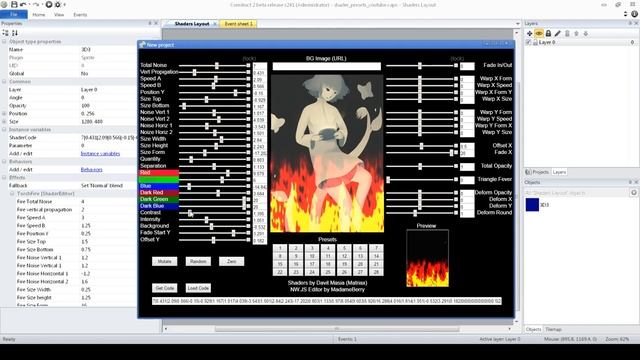Click the Random button
This screenshot has width=640, height=360.
198,261
